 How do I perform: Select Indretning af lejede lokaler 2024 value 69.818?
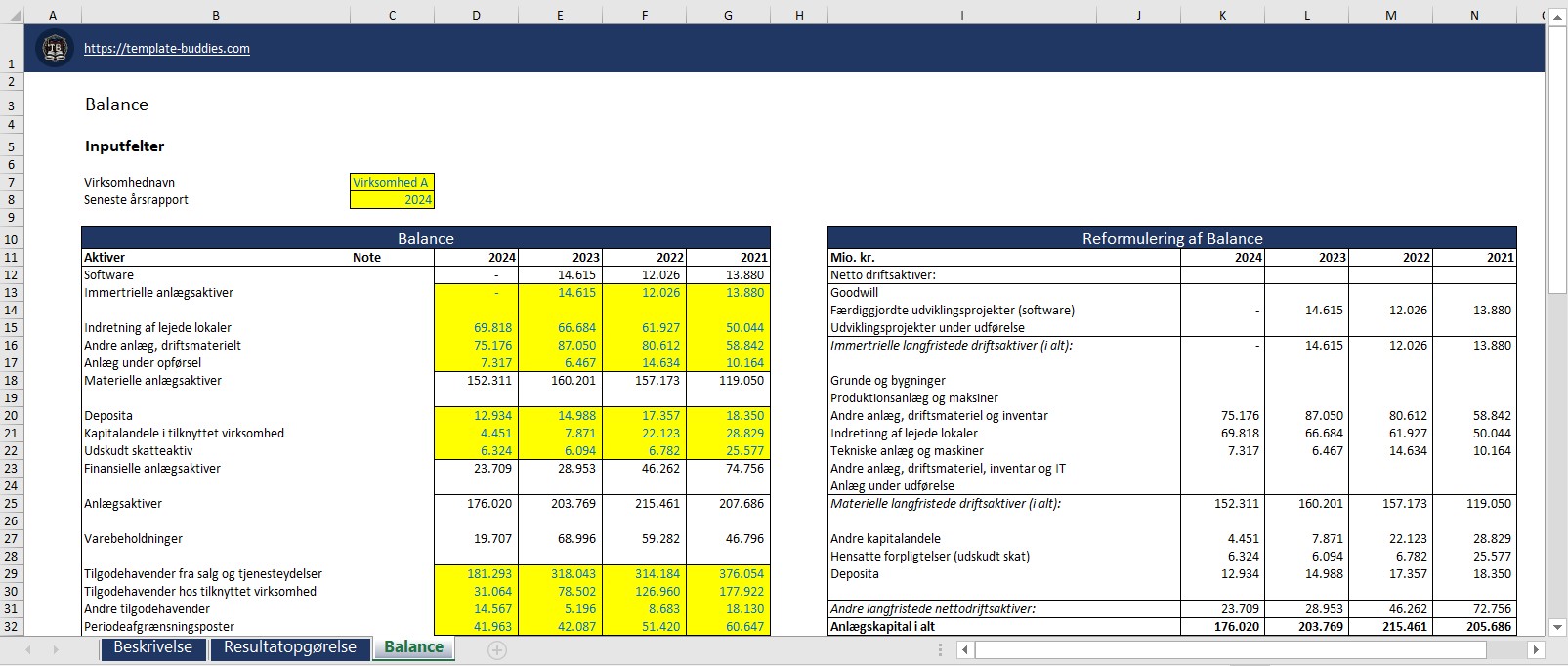(476, 328)
